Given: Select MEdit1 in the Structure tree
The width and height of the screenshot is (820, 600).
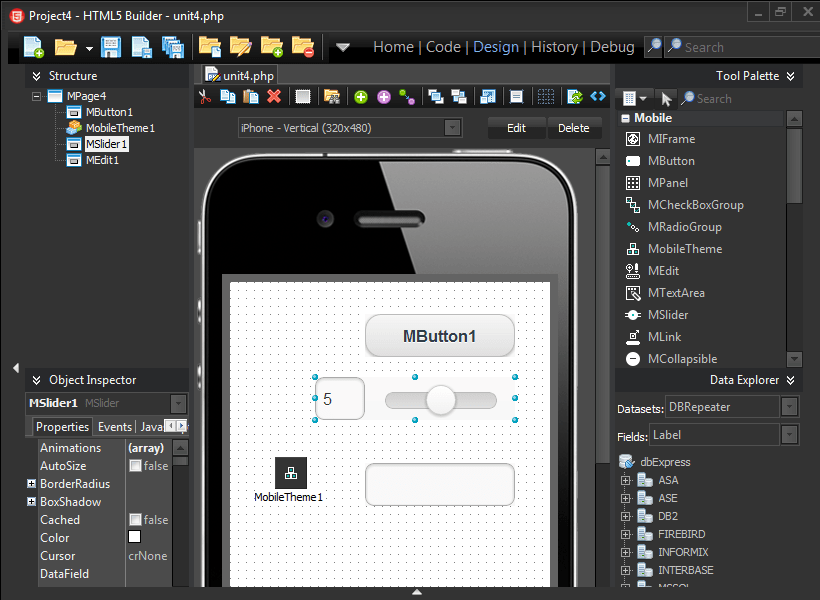Looking at the screenshot, I should (102, 160).
